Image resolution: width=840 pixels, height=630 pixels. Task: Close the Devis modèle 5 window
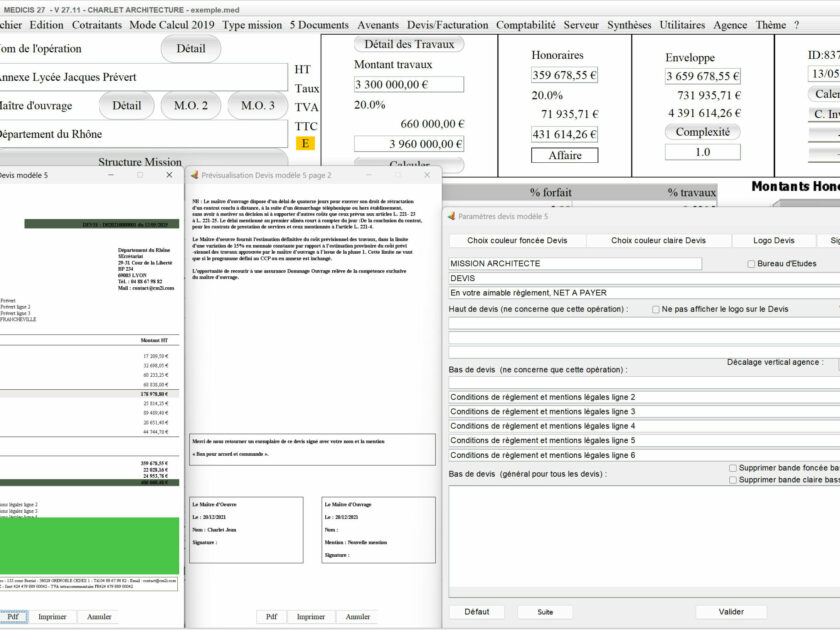click(x=169, y=175)
